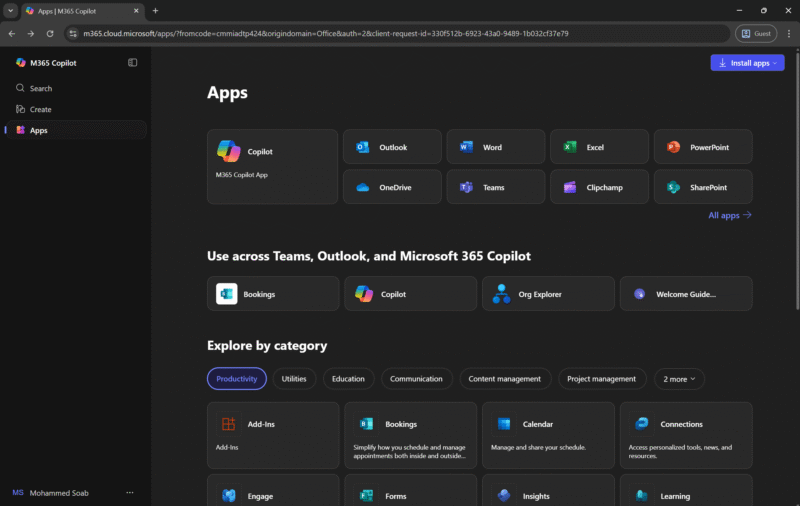800x506 pixels.
Task: Expand the 2 more categories dropdown
Action: click(x=679, y=378)
